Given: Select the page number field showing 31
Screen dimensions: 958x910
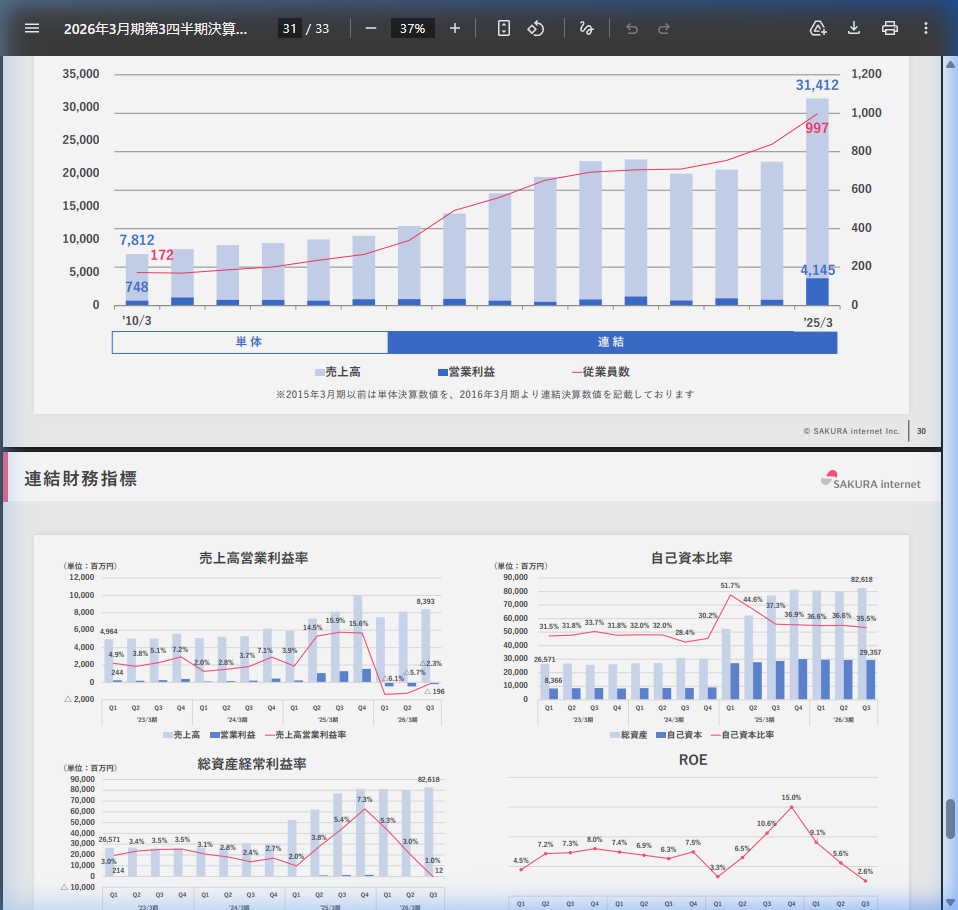Looking at the screenshot, I should 290,28.
